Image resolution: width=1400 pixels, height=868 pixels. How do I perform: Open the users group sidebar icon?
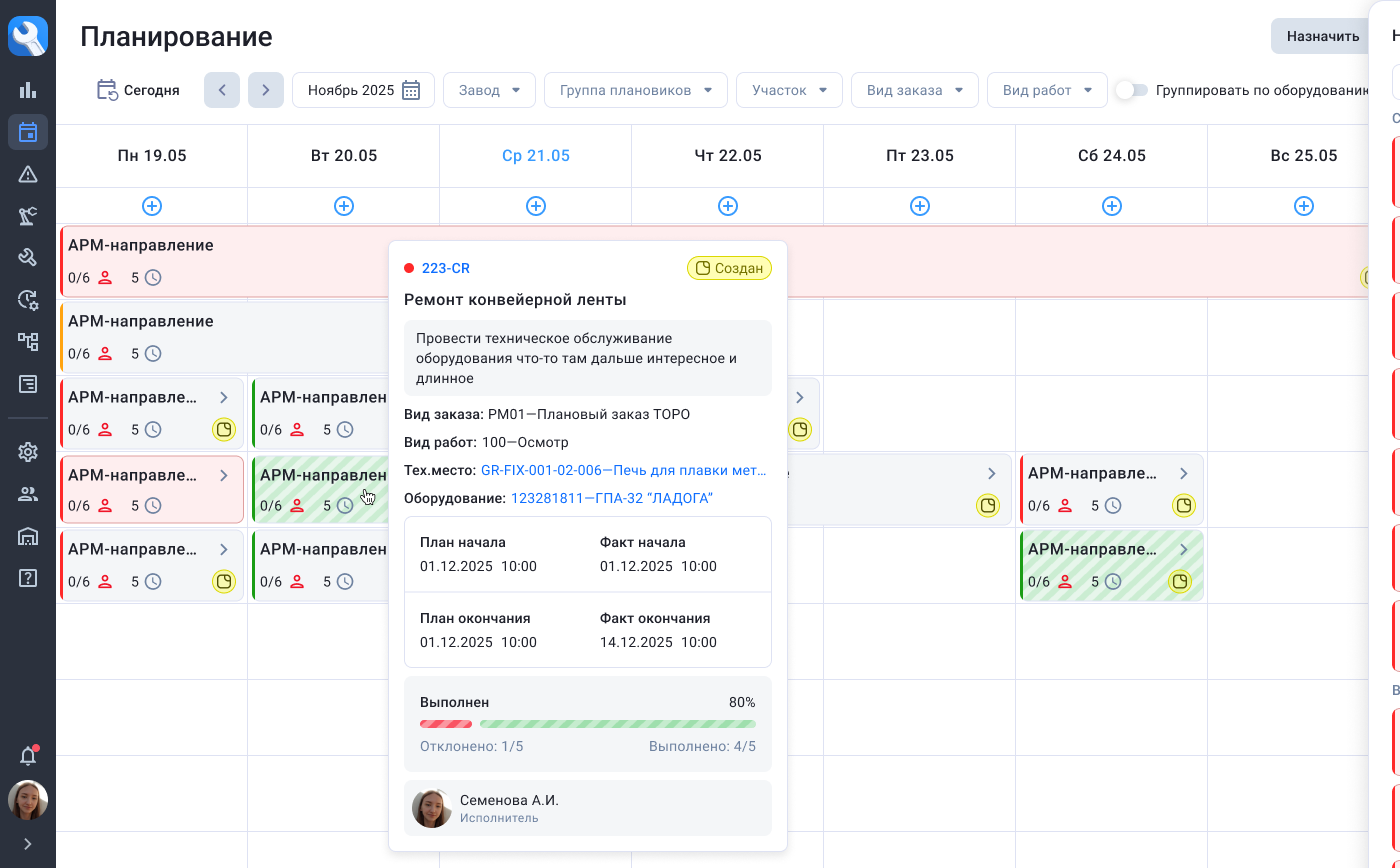tap(28, 494)
